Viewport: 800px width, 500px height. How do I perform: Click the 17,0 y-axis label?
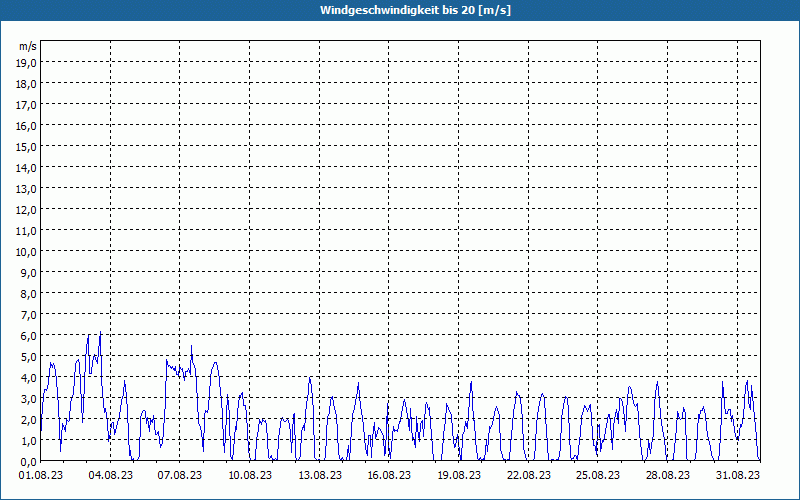[x=27, y=105]
